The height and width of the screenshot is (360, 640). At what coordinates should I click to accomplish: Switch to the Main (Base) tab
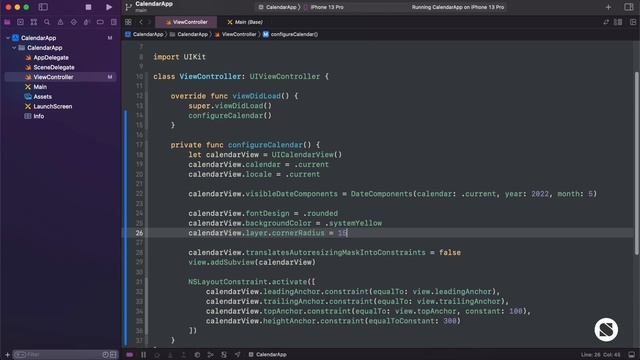[245, 22]
